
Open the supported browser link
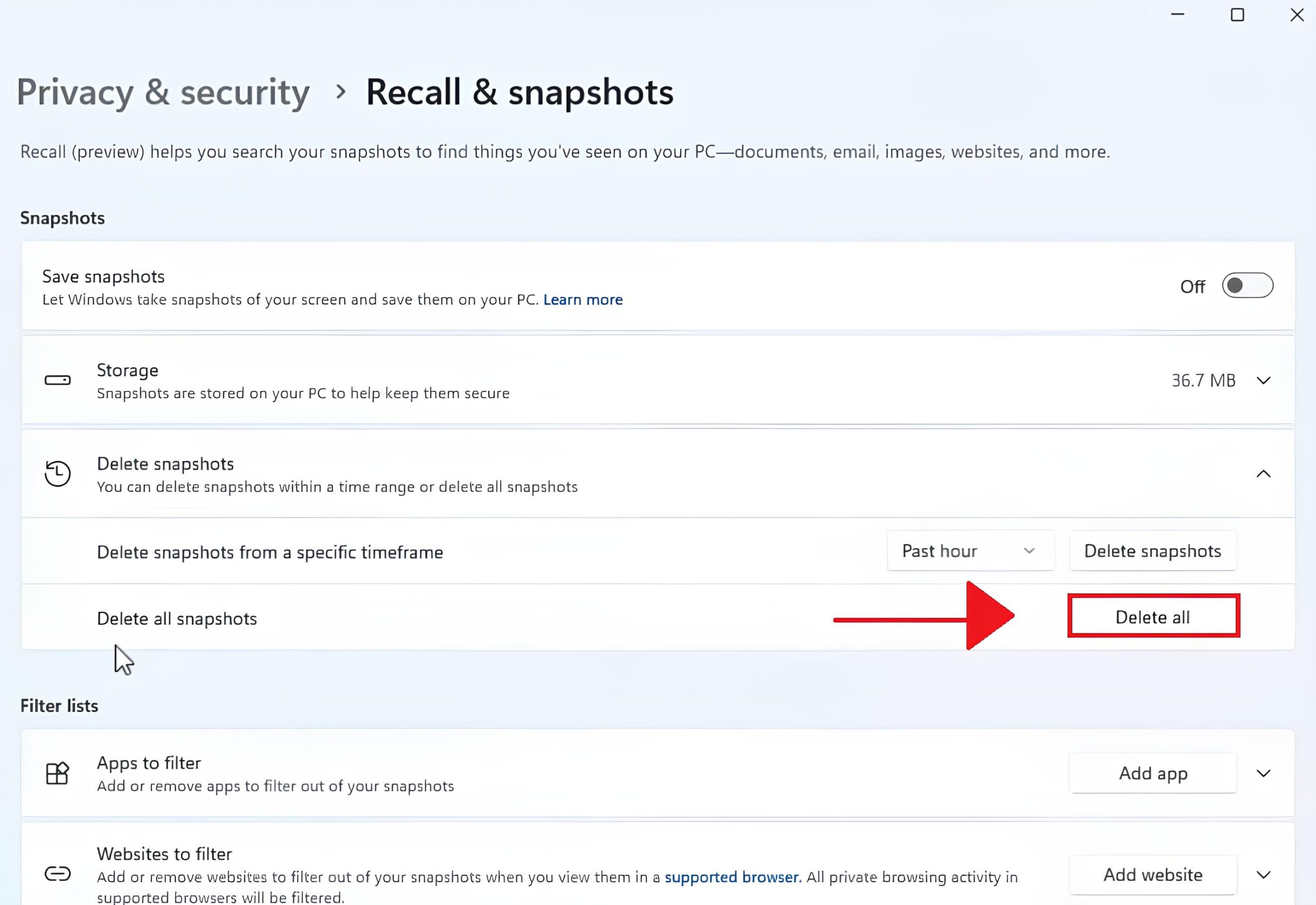pos(733,877)
